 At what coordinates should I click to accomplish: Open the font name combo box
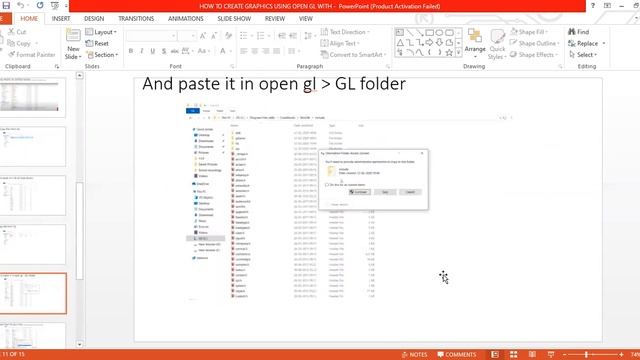[151, 36]
